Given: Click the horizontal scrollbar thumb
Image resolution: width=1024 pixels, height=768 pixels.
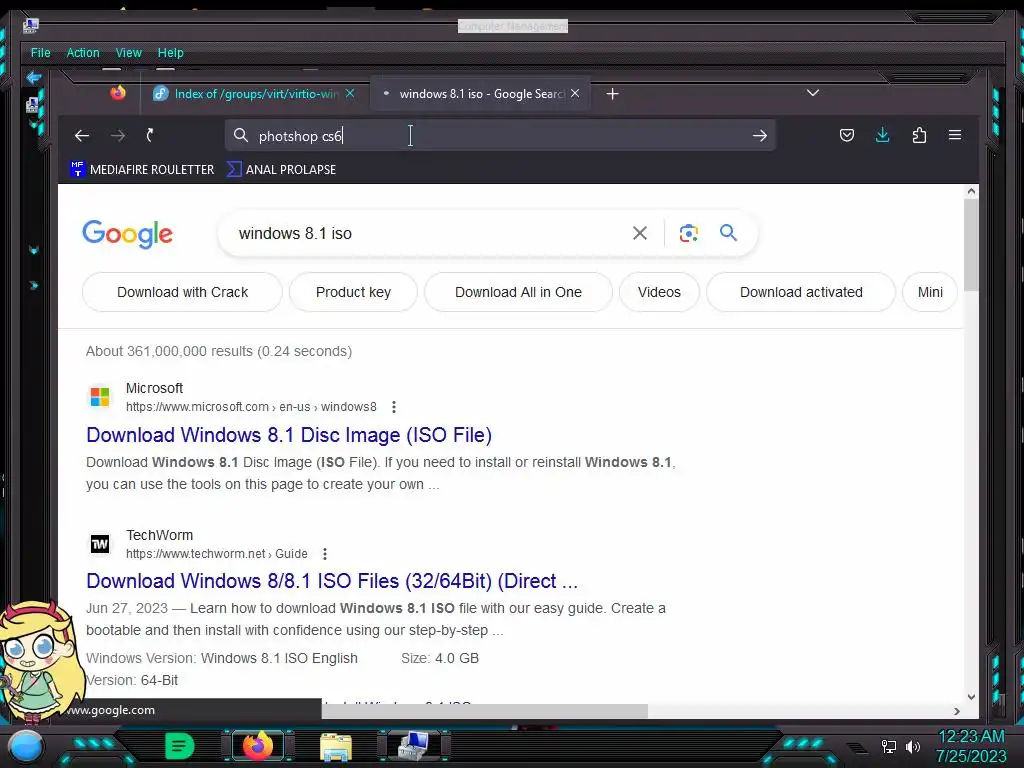Looking at the screenshot, I should pyautogui.click(x=485, y=711).
